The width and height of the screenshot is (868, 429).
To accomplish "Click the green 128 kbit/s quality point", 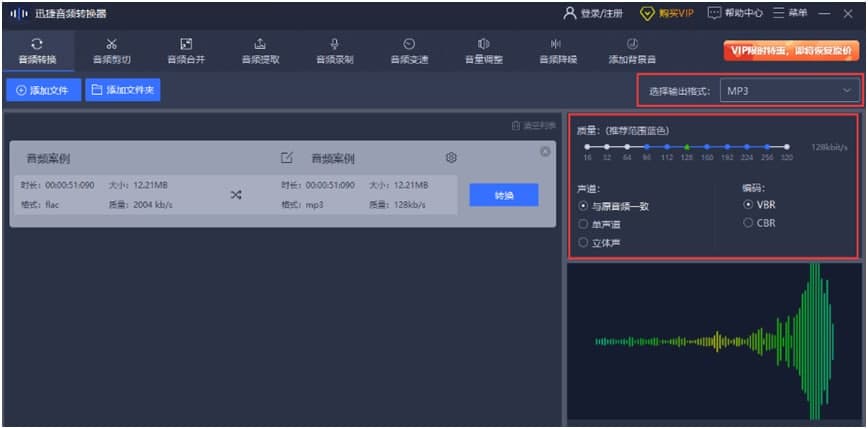I will tap(687, 147).
